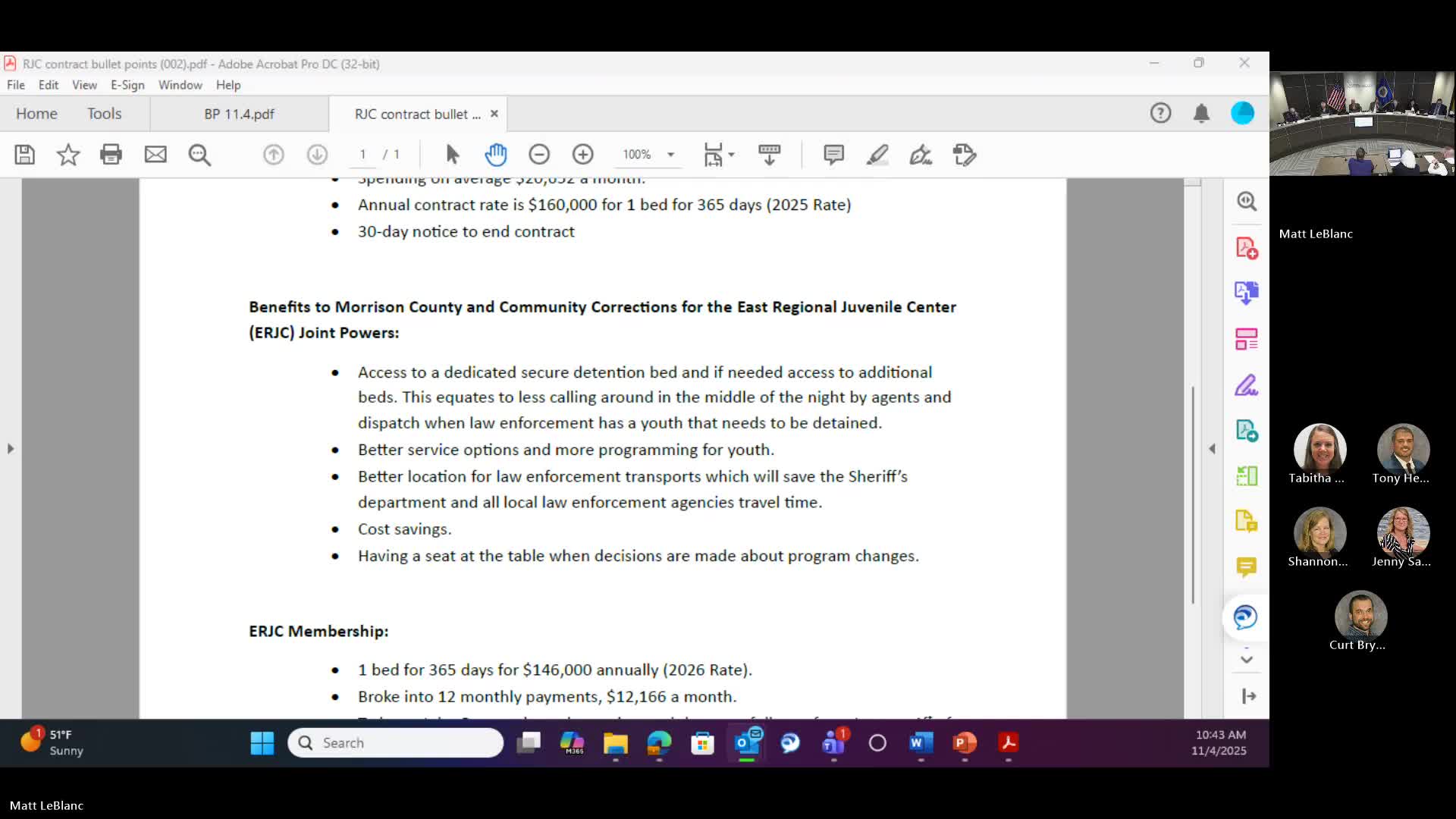Click the Zoom out minus icon
The width and height of the screenshot is (1456, 819).
click(539, 155)
